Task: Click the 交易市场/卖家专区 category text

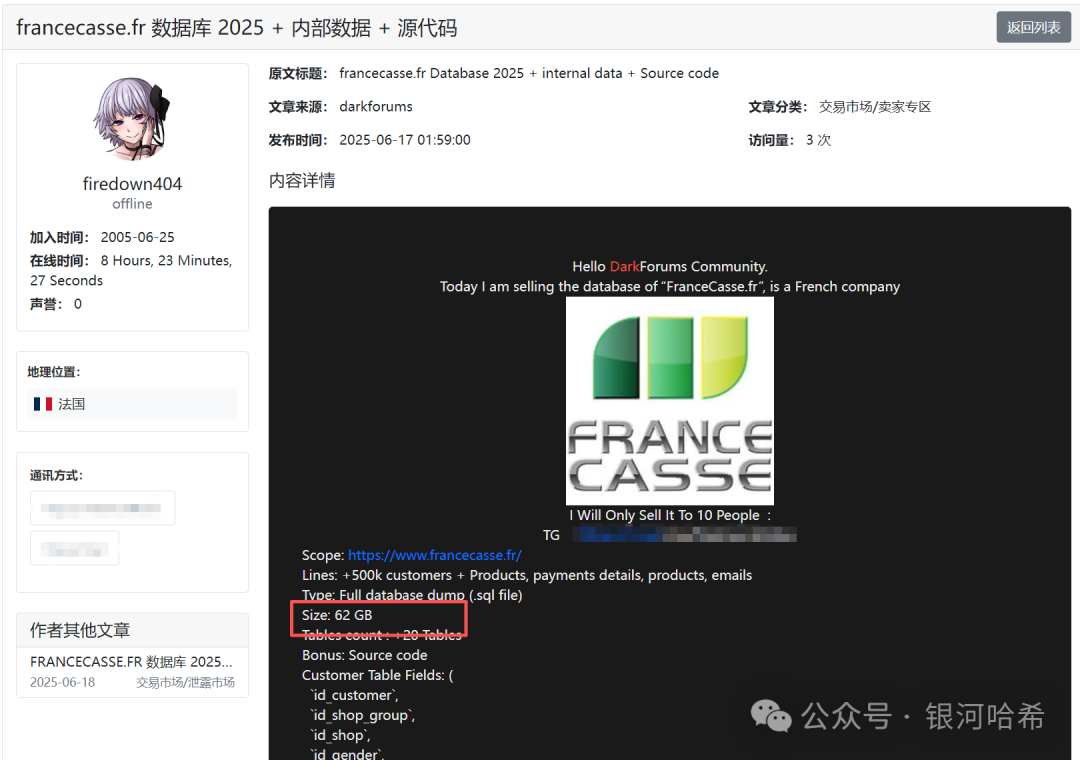Action: 875,107
